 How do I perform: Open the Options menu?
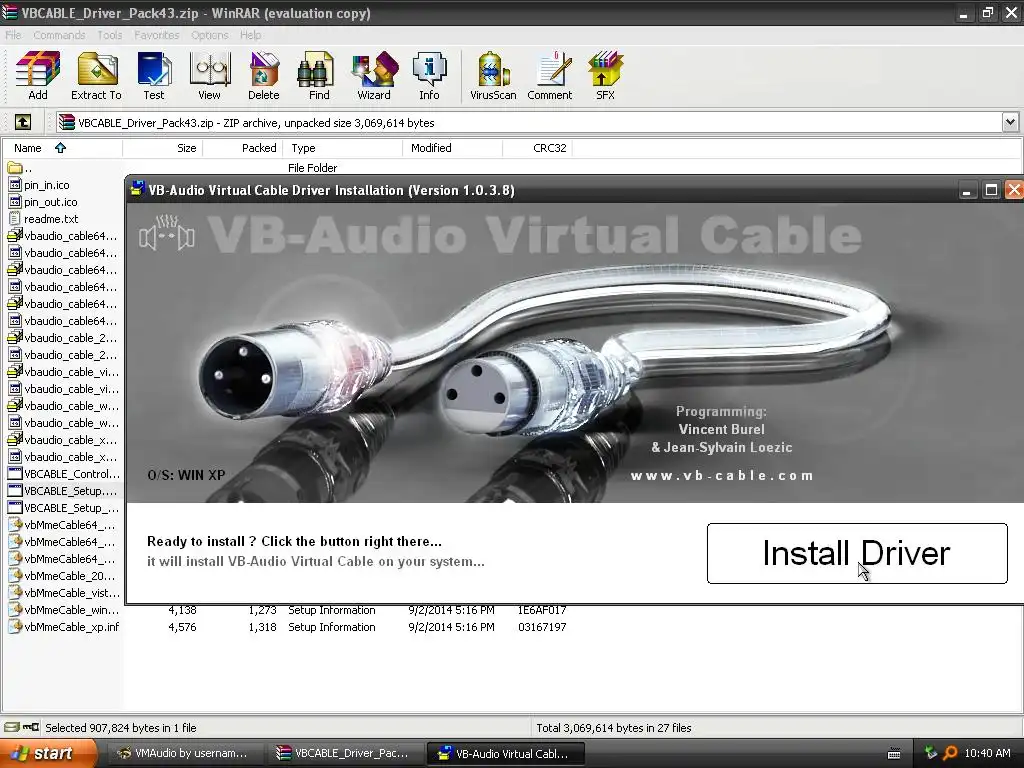210,35
